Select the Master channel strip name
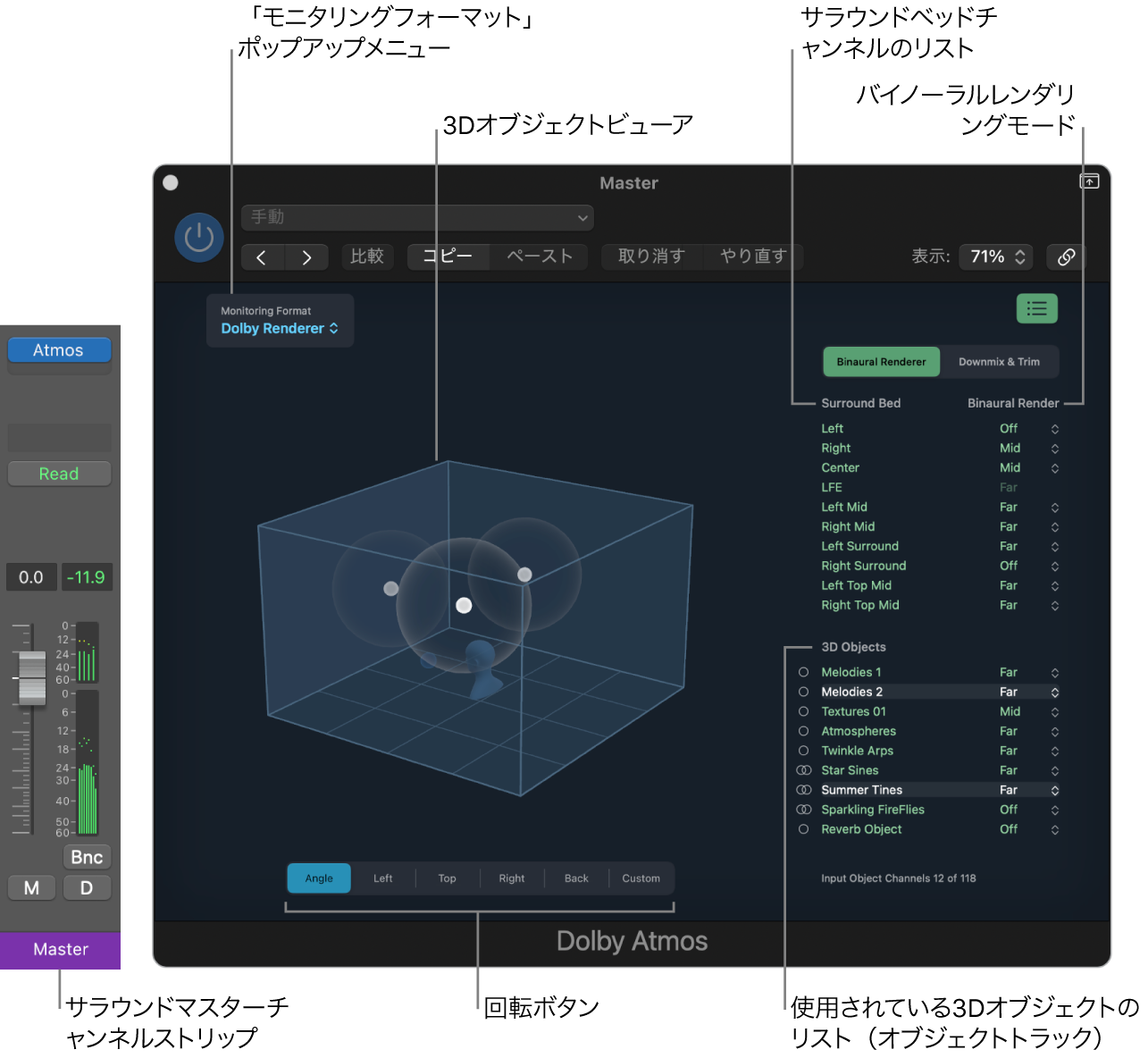Image resolution: width=1148 pixels, height=1058 pixels. (x=60, y=950)
